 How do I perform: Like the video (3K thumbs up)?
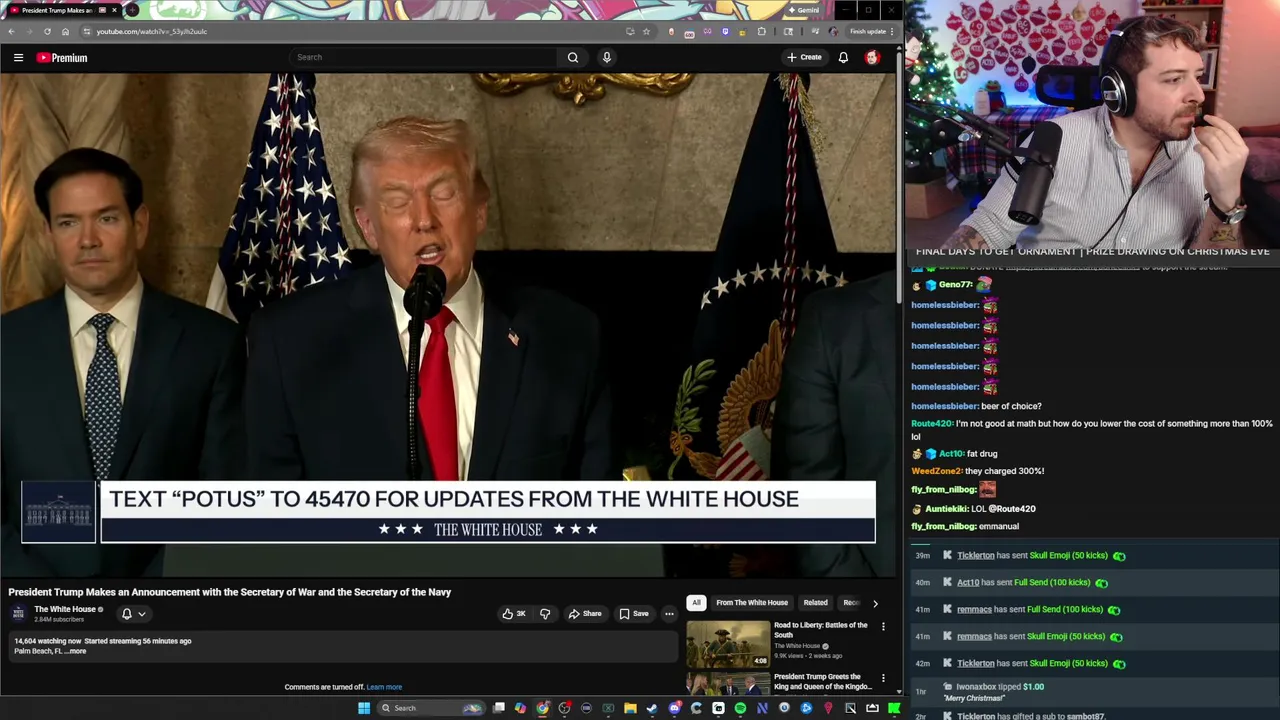(514, 614)
